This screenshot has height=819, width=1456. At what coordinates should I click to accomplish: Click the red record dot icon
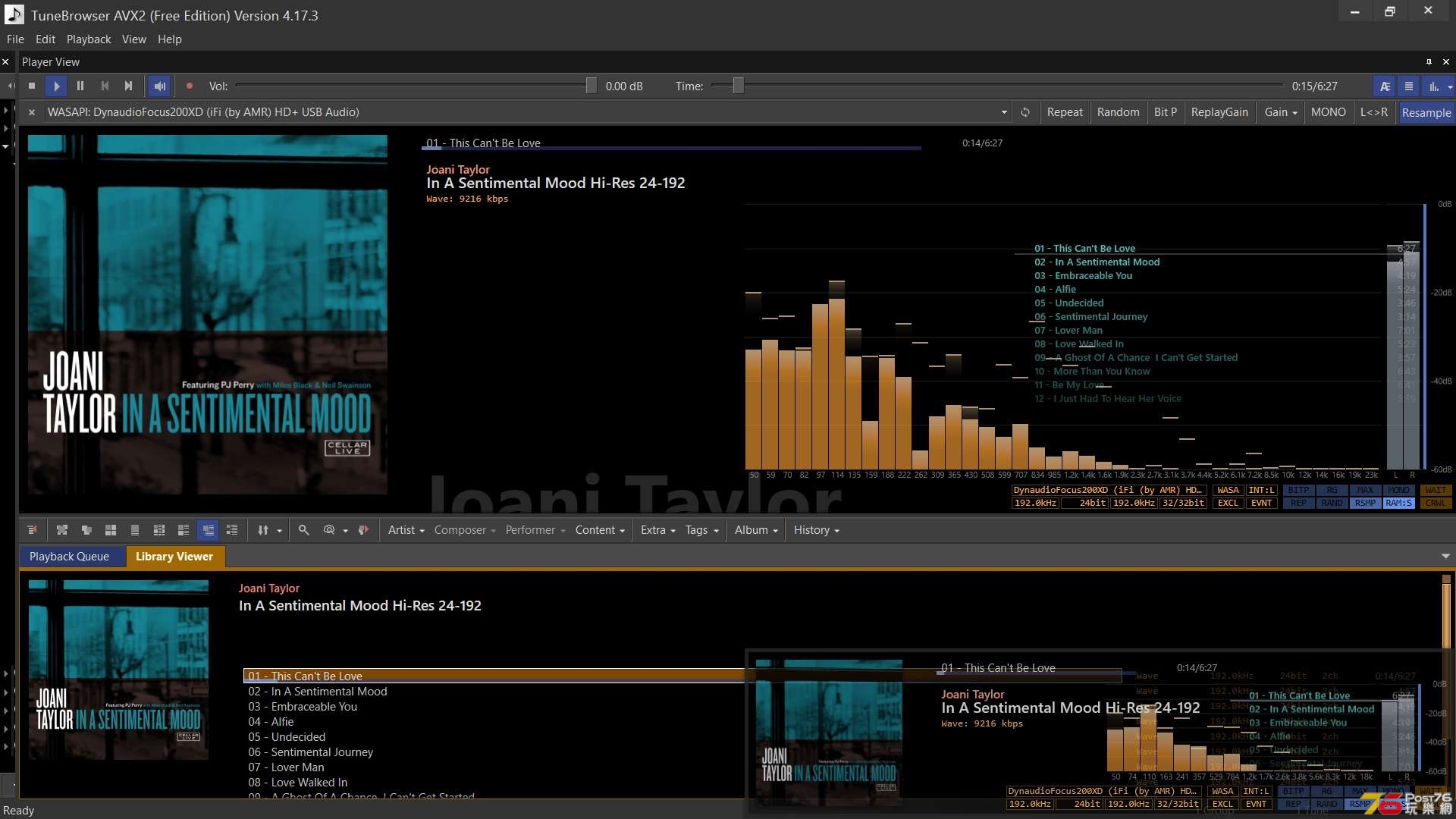(x=190, y=86)
